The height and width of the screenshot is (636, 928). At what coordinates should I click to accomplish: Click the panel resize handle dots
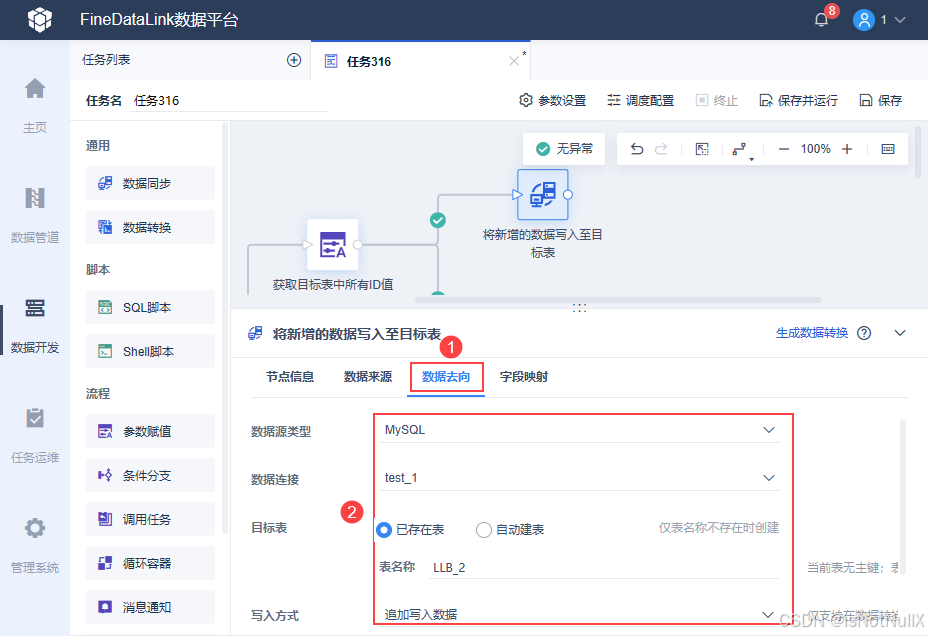[579, 308]
